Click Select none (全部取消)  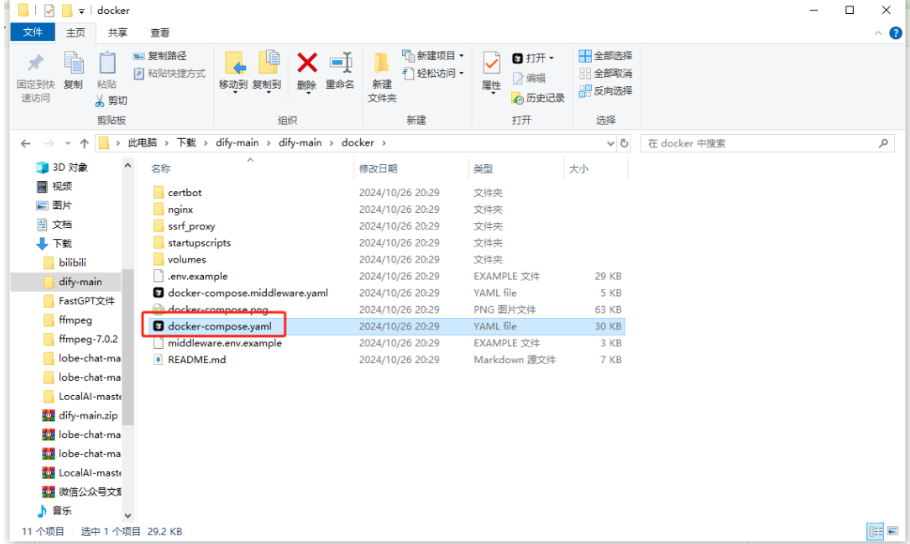(x=605, y=73)
